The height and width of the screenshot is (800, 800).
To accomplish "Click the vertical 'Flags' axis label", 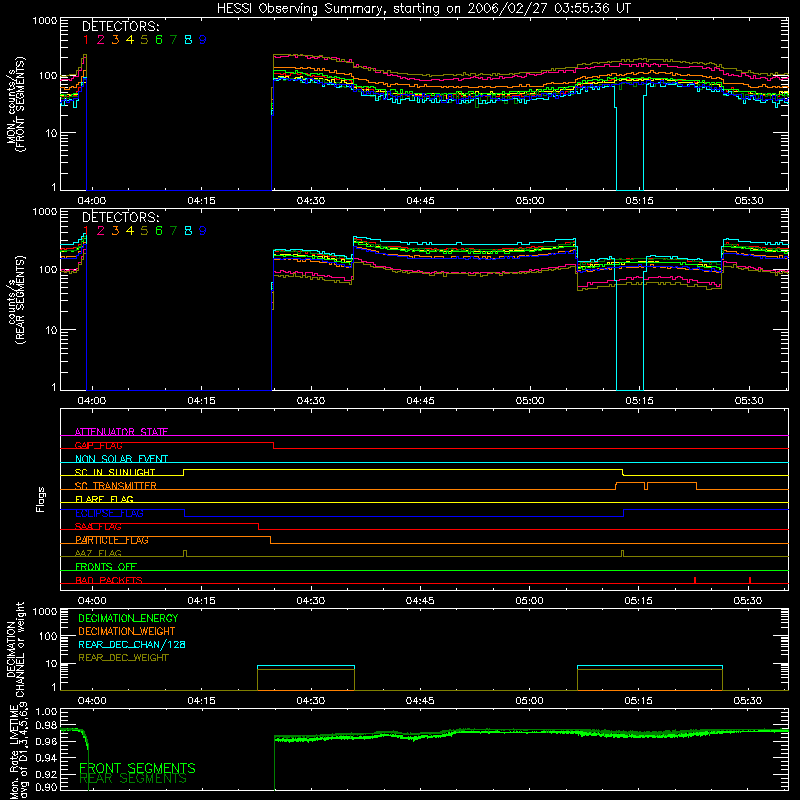I will tap(41, 499).
